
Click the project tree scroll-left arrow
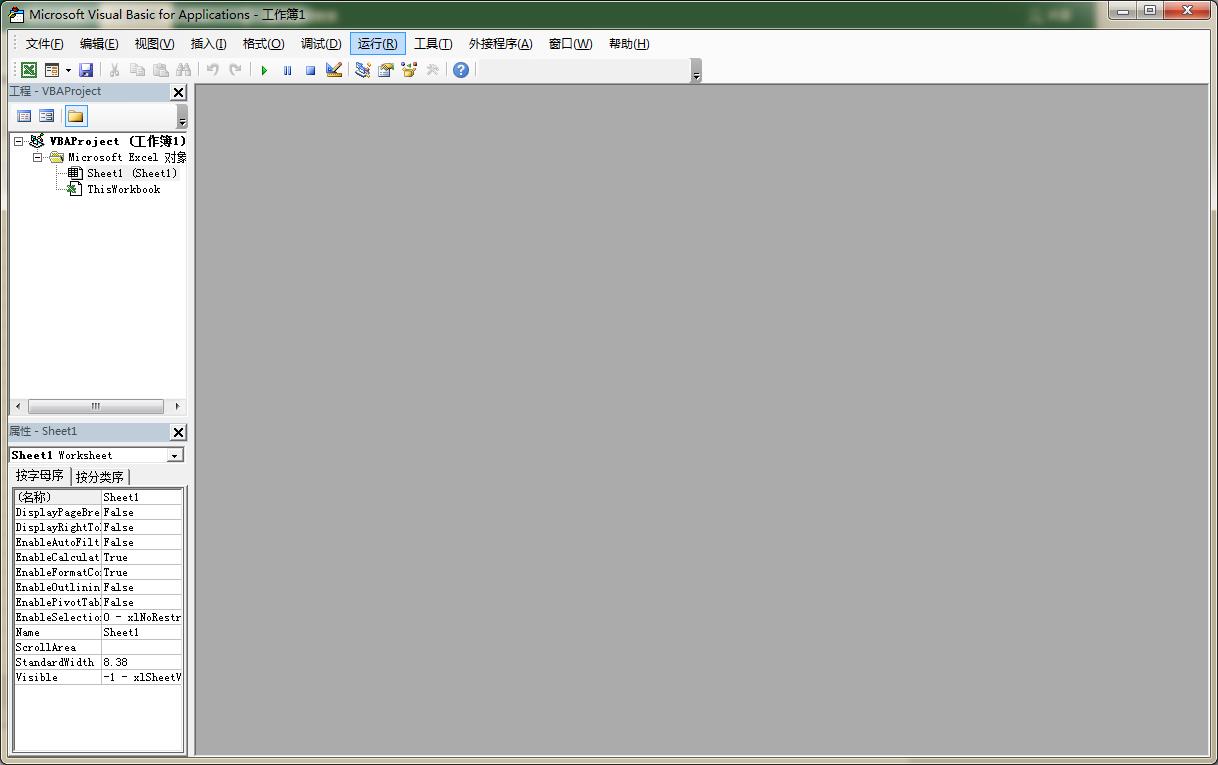click(x=18, y=407)
